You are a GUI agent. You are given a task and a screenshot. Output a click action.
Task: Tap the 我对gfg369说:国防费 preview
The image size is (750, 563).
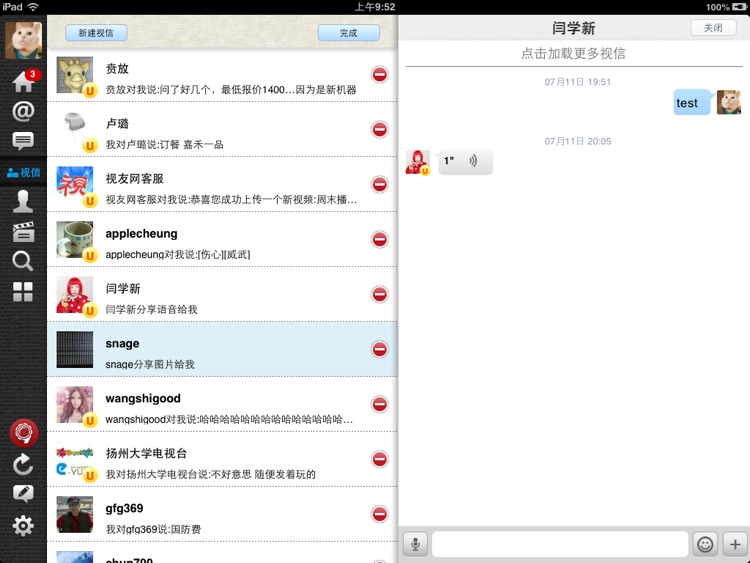pyautogui.click(x=153, y=530)
